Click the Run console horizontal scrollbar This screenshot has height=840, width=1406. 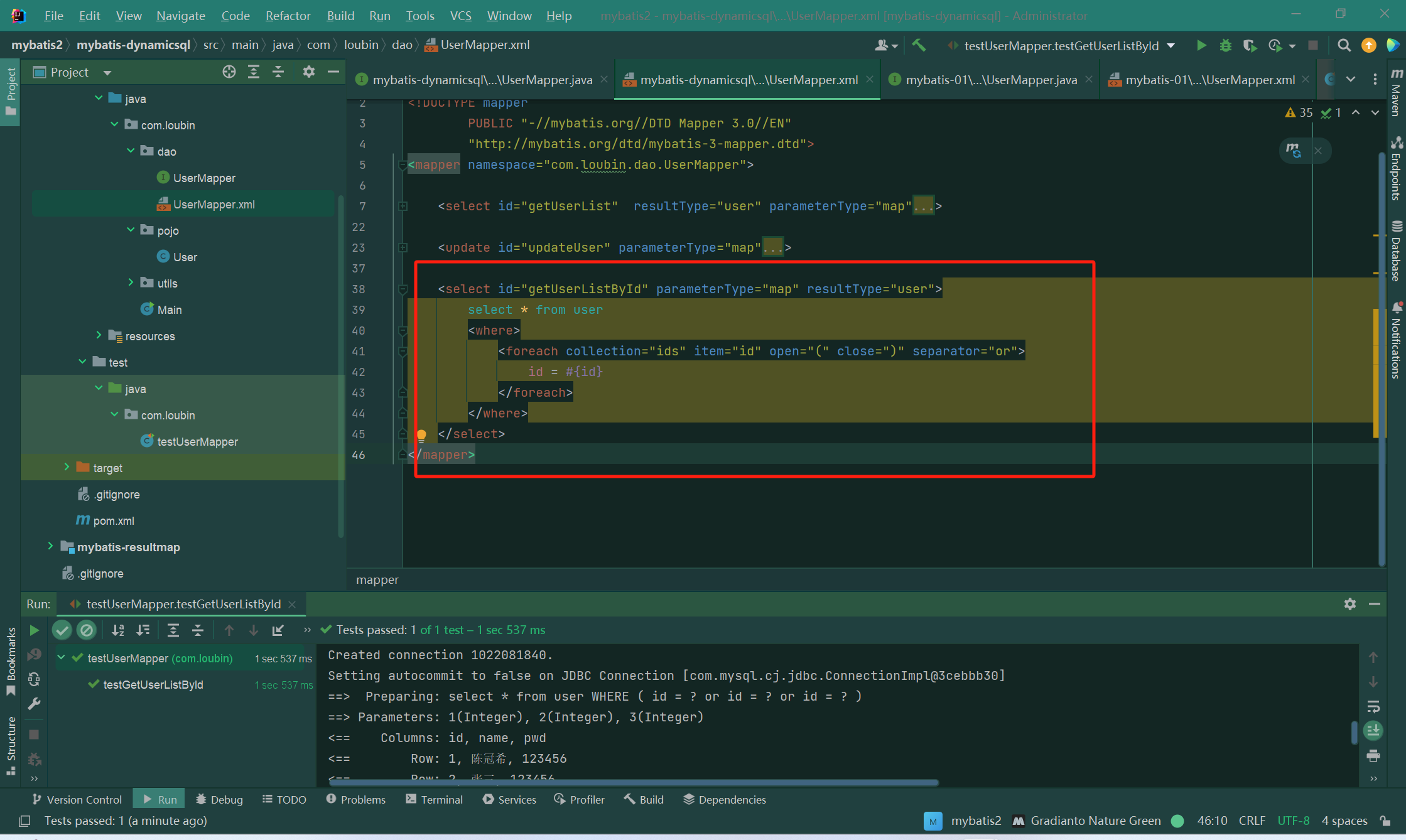click(x=634, y=782)
